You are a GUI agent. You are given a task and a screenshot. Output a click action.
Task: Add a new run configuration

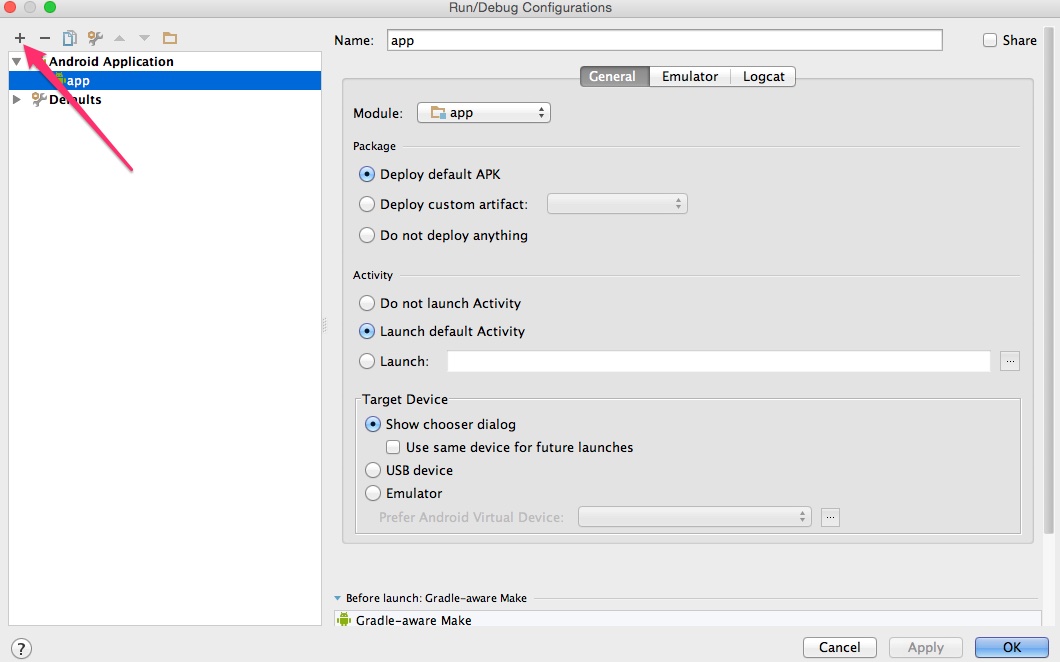point(19,38)
